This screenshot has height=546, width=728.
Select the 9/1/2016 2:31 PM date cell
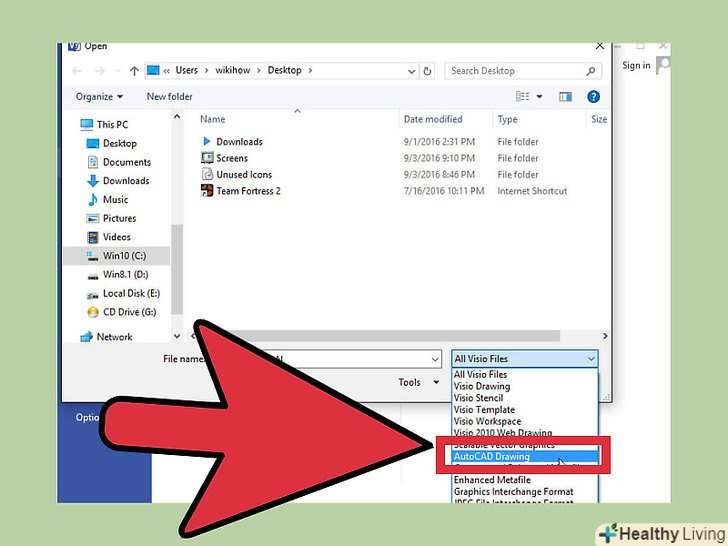(x=439, y=142)
